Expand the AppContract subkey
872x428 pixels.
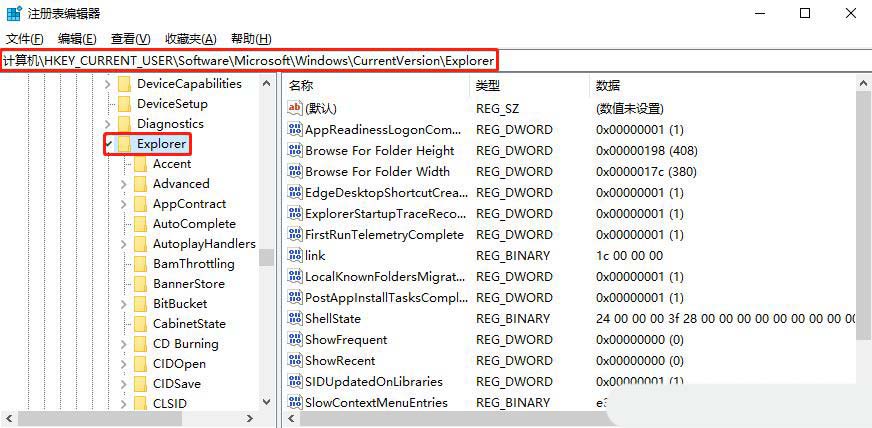(x=123, y=204)
